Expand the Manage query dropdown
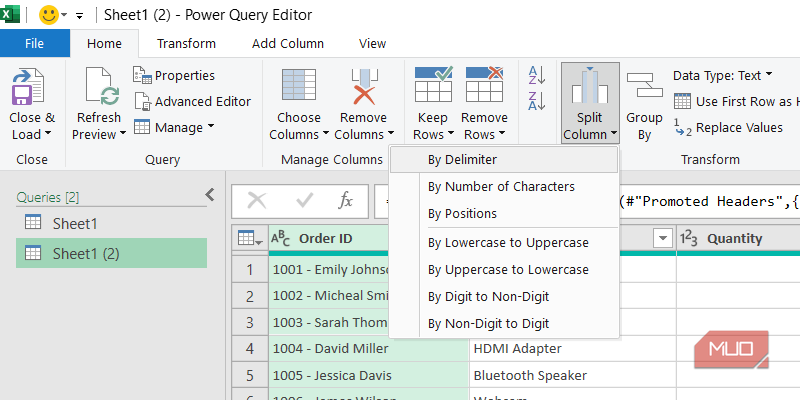The image size is (800, 400). coord(174,127)
